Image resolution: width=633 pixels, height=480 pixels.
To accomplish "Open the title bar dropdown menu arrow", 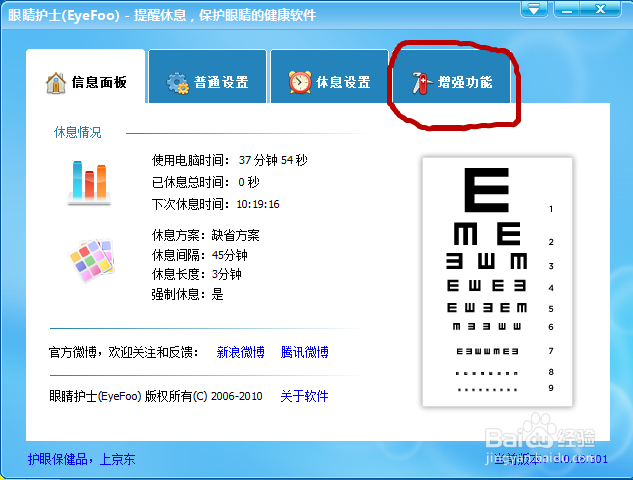I will point(534,9).
